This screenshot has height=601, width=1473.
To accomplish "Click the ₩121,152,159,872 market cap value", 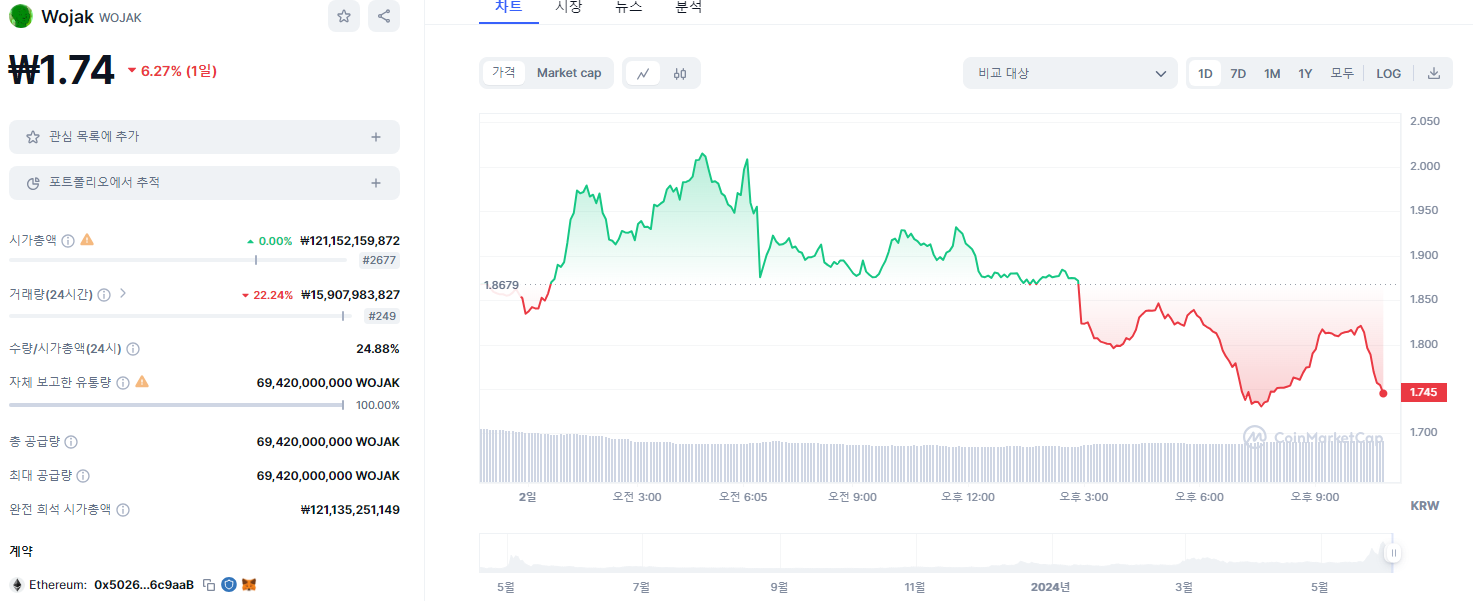I will click(x=350, y=241).
